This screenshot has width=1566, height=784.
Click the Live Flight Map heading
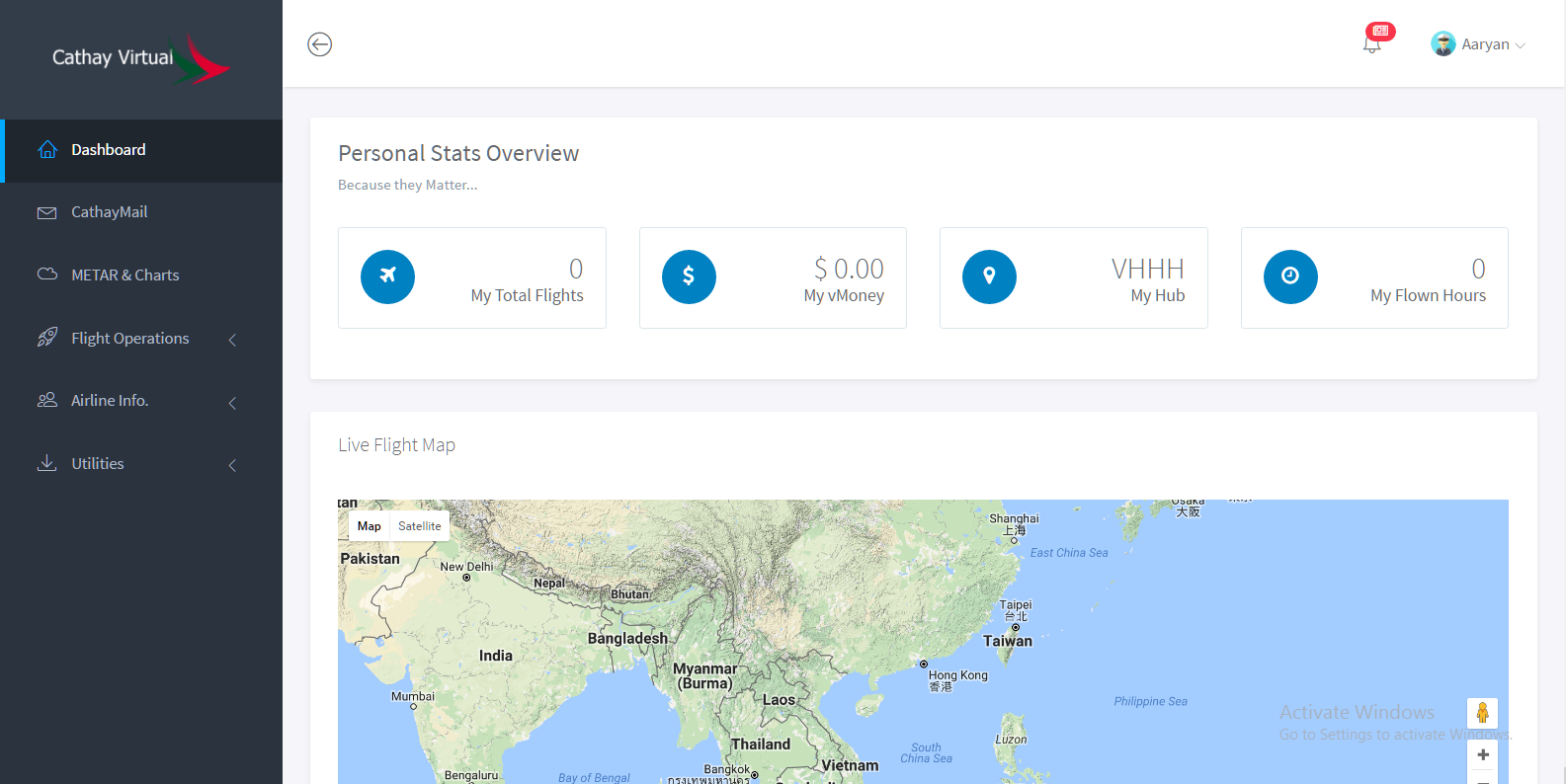[x=396, y=445]
